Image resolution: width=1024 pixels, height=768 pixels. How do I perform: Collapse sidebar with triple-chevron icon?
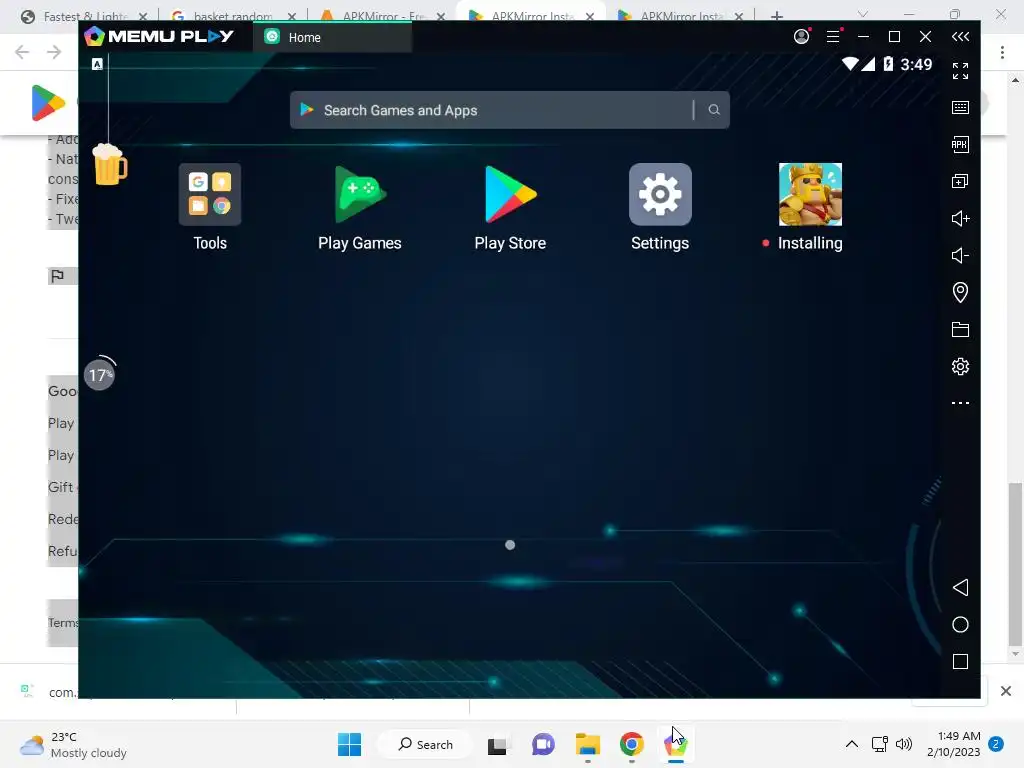pos(960,37)
